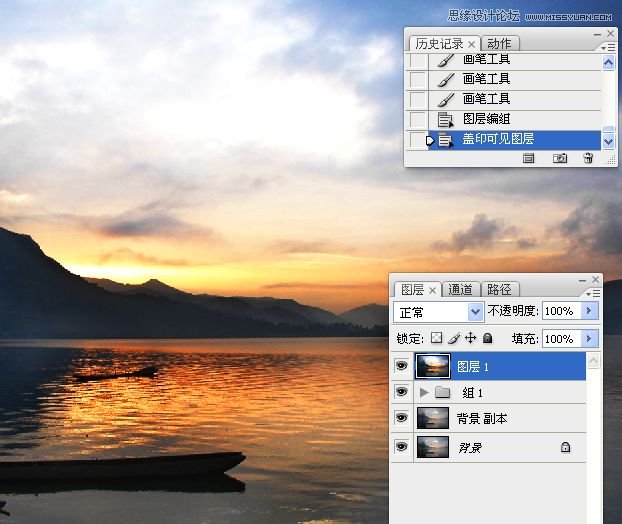Create new snapshot with camera icon
The width and height of the screenshot is (622, 524).
560,158
